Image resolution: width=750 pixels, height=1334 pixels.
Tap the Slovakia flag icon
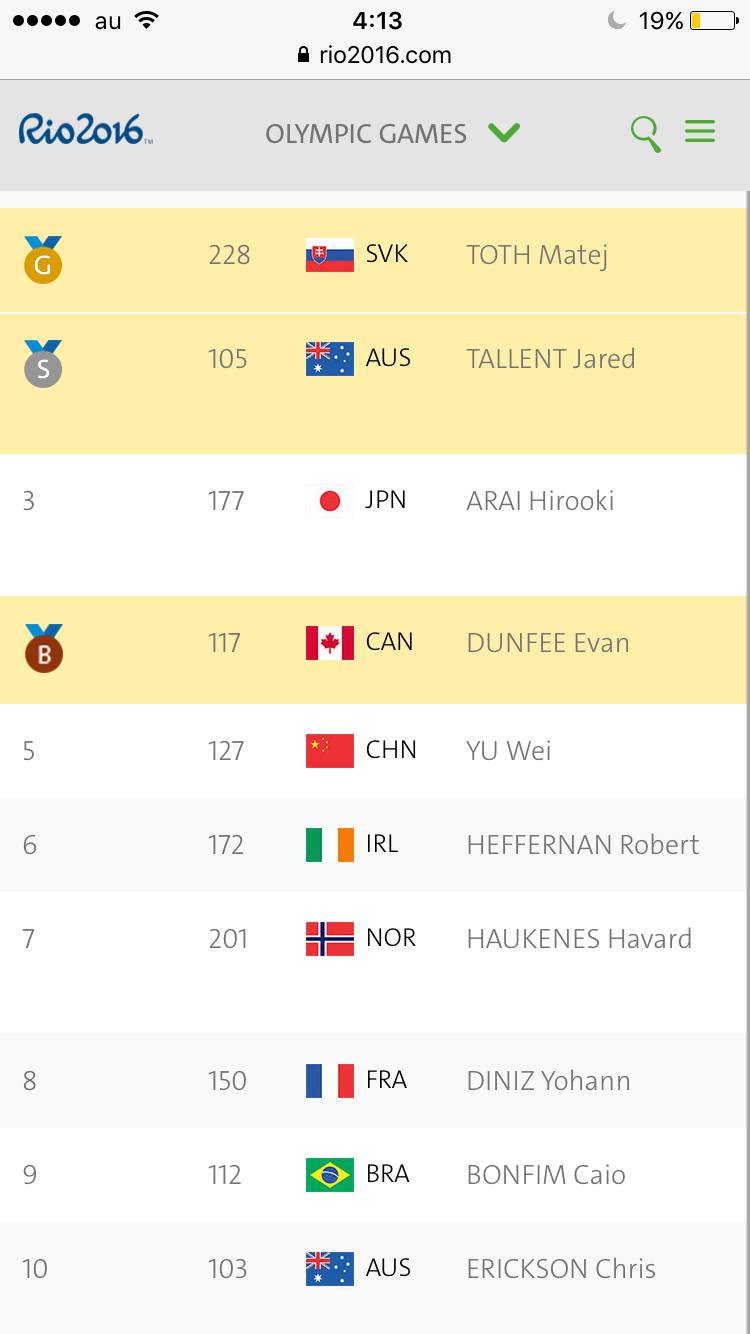coord(330,255)
